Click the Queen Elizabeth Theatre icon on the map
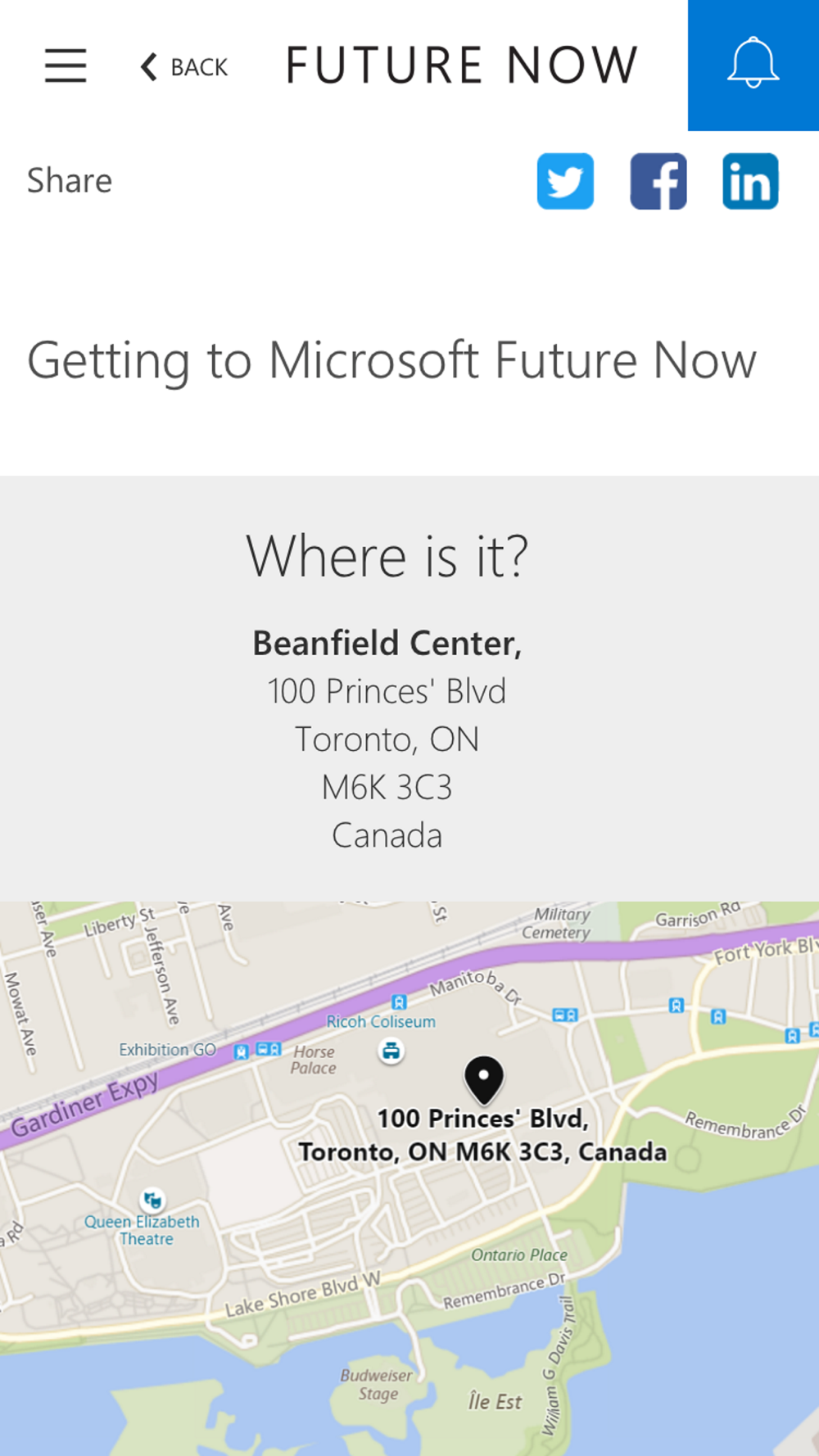This screenshot has height=1456, width=819. click(x=152, y=1201)
